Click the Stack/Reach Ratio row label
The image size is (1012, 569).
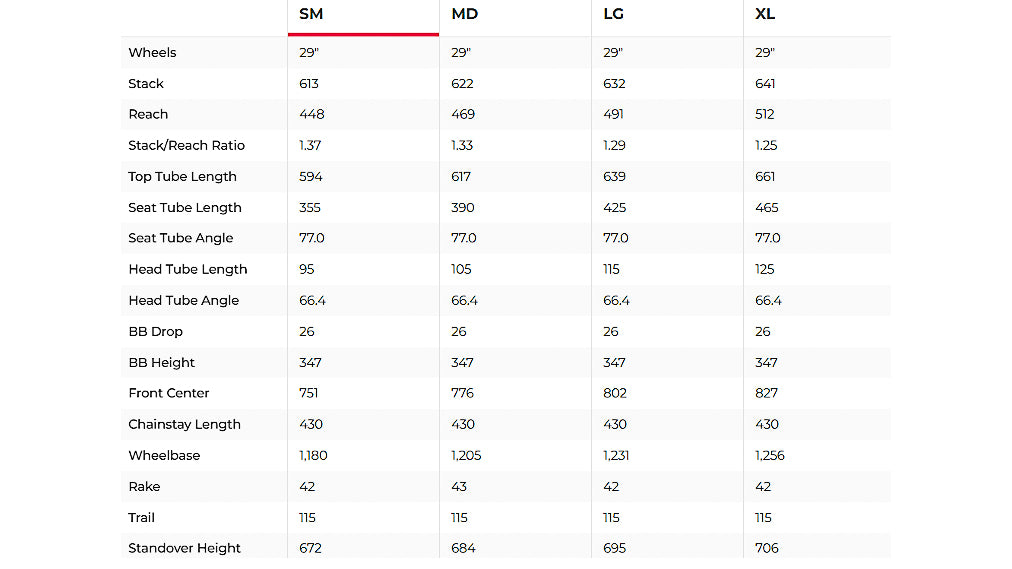pos(186,146)
